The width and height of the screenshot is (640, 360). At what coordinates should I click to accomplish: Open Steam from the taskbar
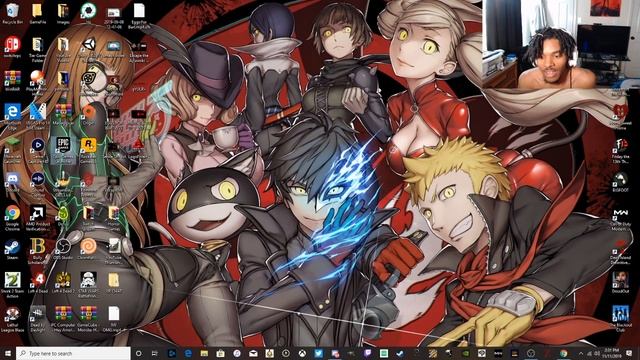tap(400, 353)
